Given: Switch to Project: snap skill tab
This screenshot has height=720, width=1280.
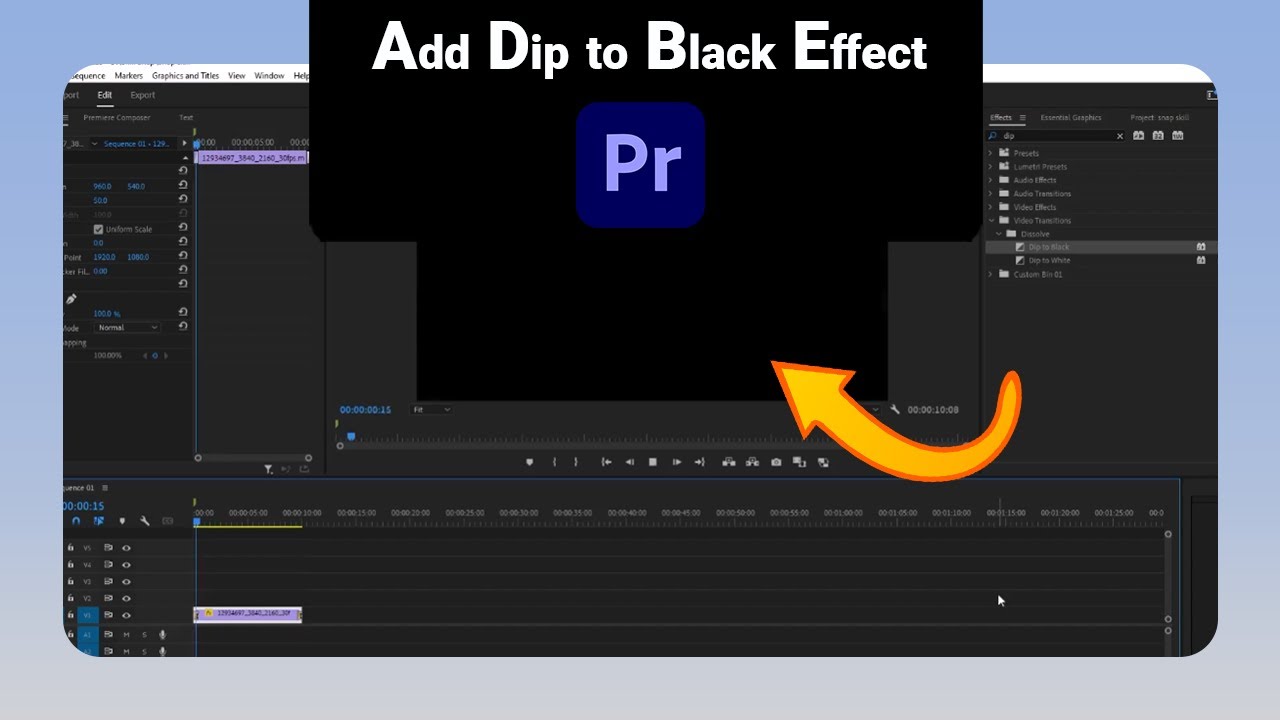Looking at the screenshot, I should click(x=1160, y=118).
